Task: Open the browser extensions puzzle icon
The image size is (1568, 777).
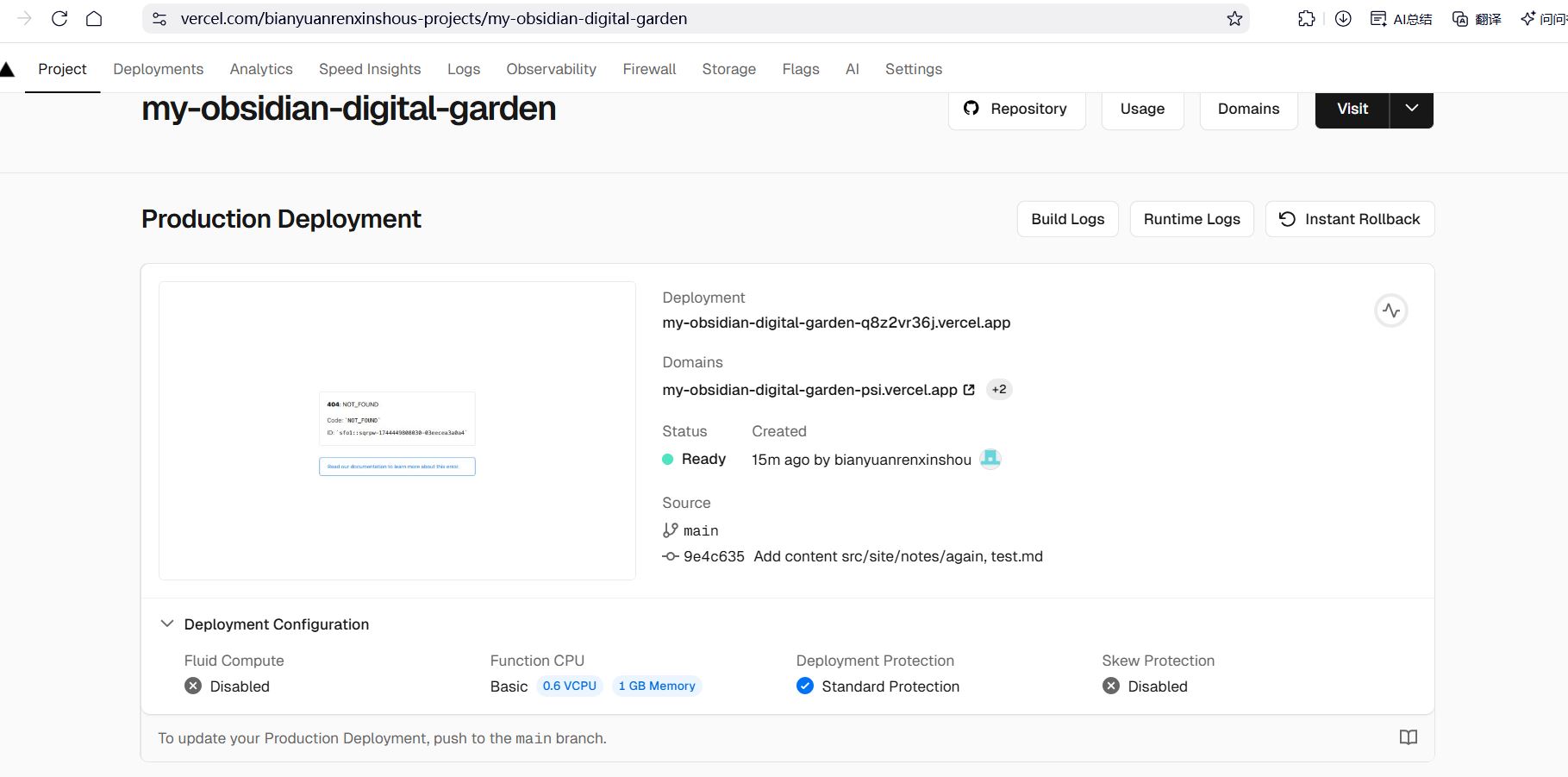Action: tap(1307, 18)
